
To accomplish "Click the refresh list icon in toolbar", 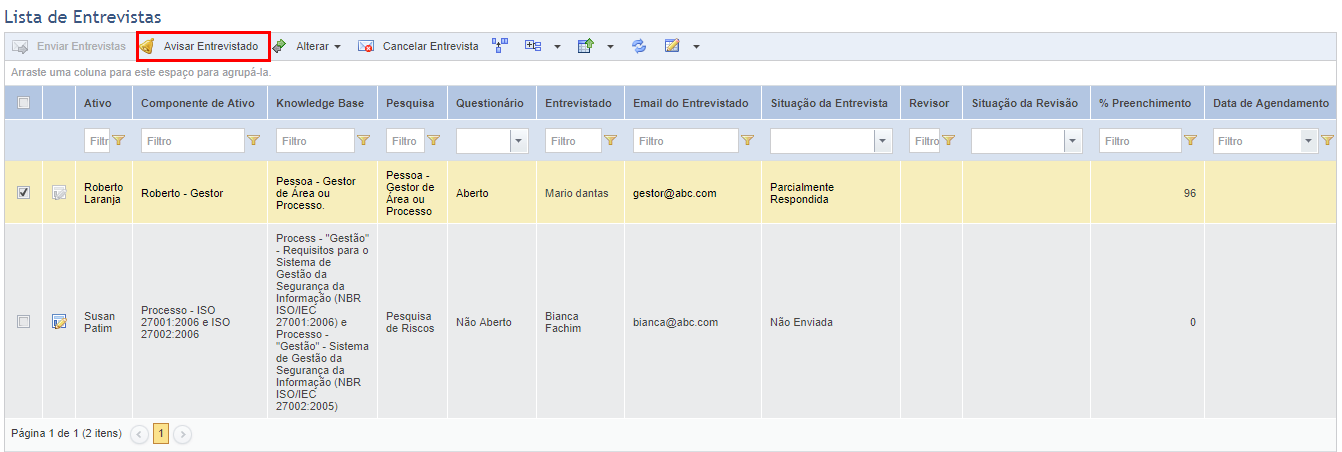I will click(x=639, y=46).
